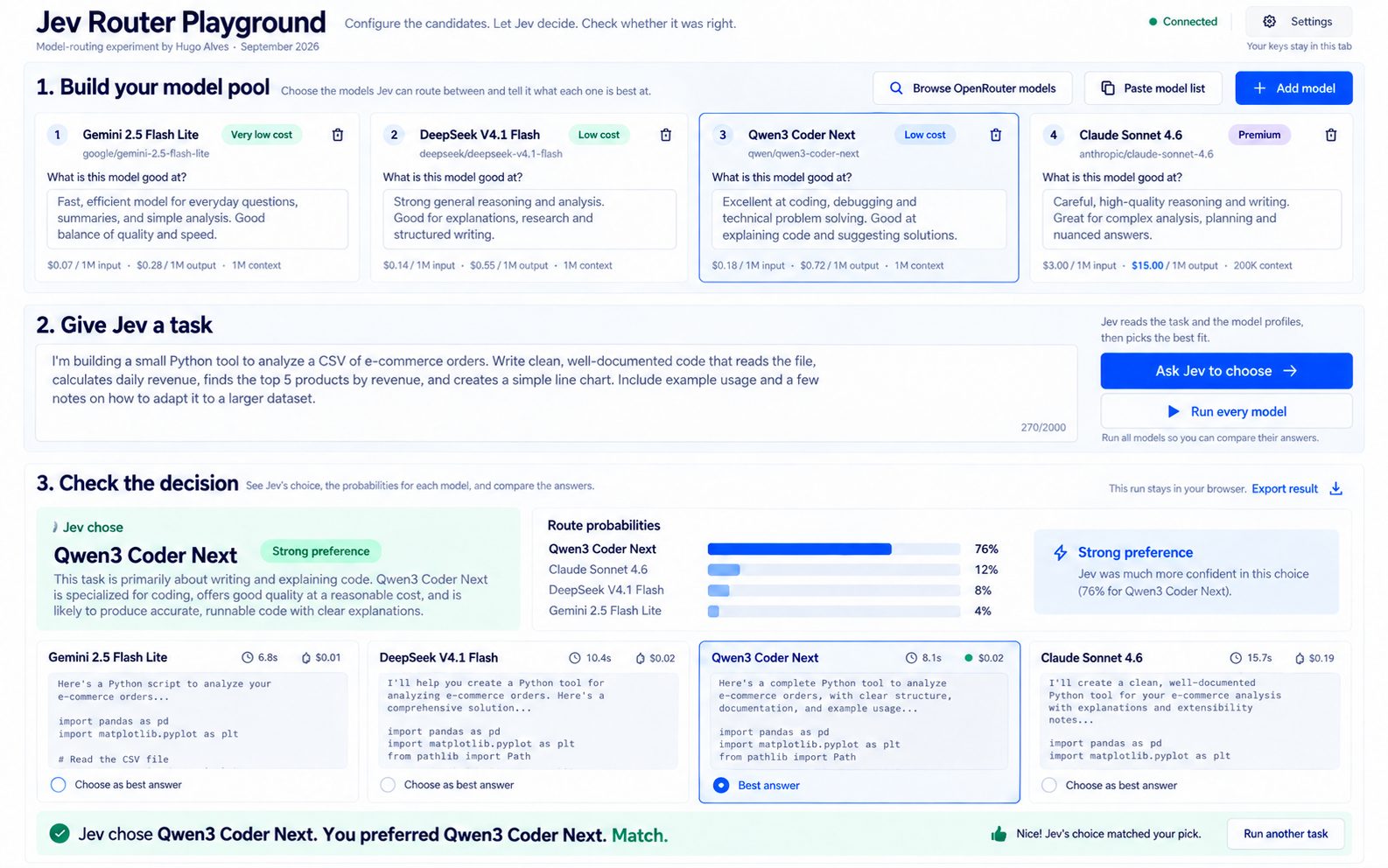Screen dimensions: 1388x868
Task: Choose Claude Sonnet 4.6 as best answer
Action: [1049, 786]
